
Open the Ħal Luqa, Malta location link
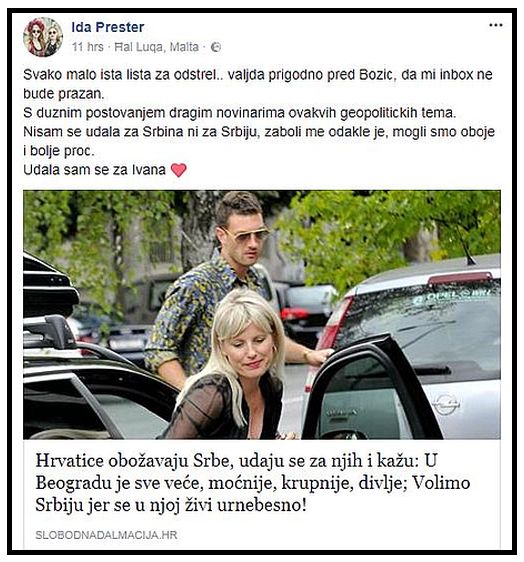[156, 47]
